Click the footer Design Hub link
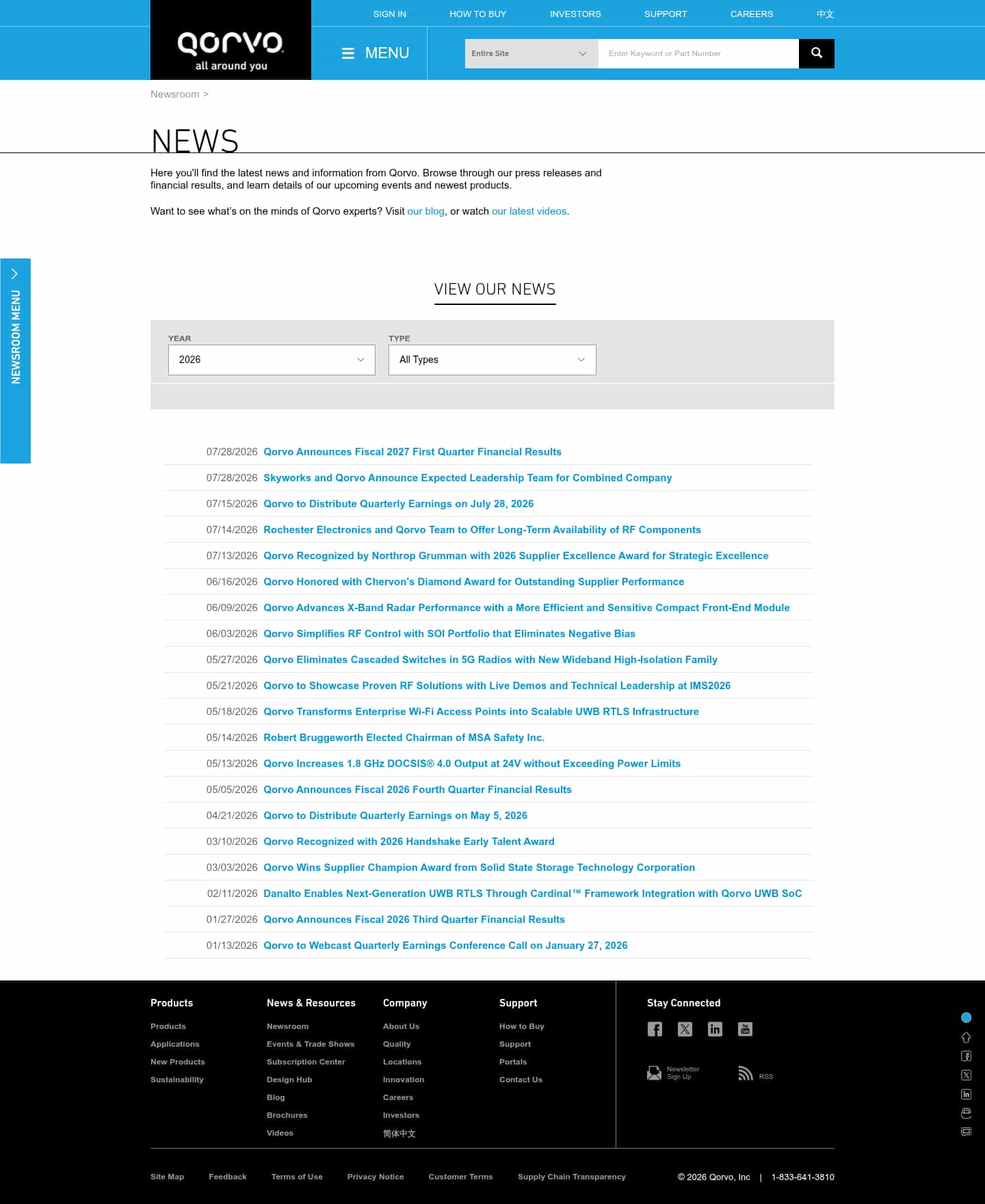This screenshot has height=1204, width=985. point(289,1080)
